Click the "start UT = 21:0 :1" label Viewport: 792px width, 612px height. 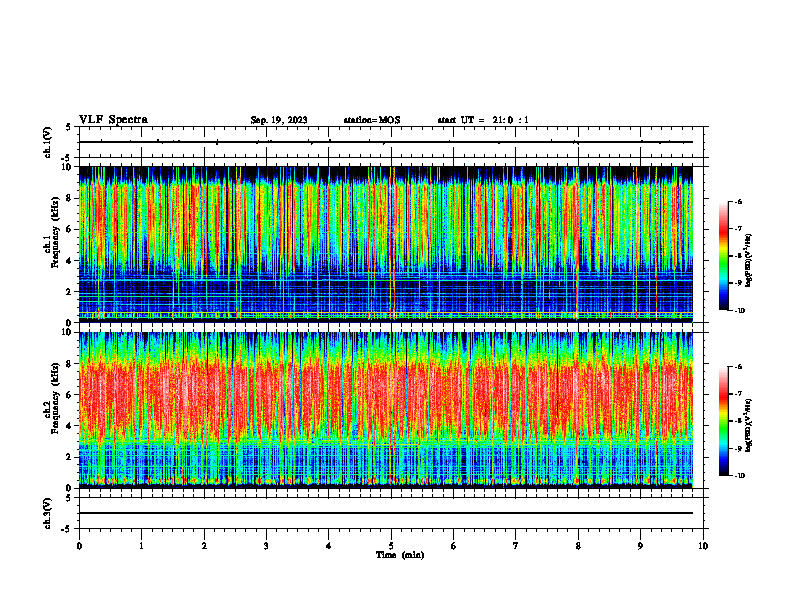tap(483, 120)
